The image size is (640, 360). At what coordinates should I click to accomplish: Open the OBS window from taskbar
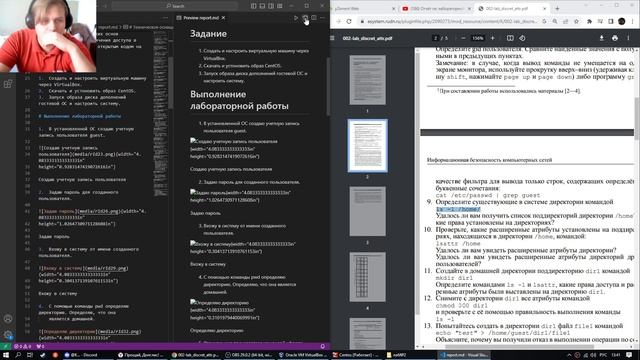[x=250, y=355]
